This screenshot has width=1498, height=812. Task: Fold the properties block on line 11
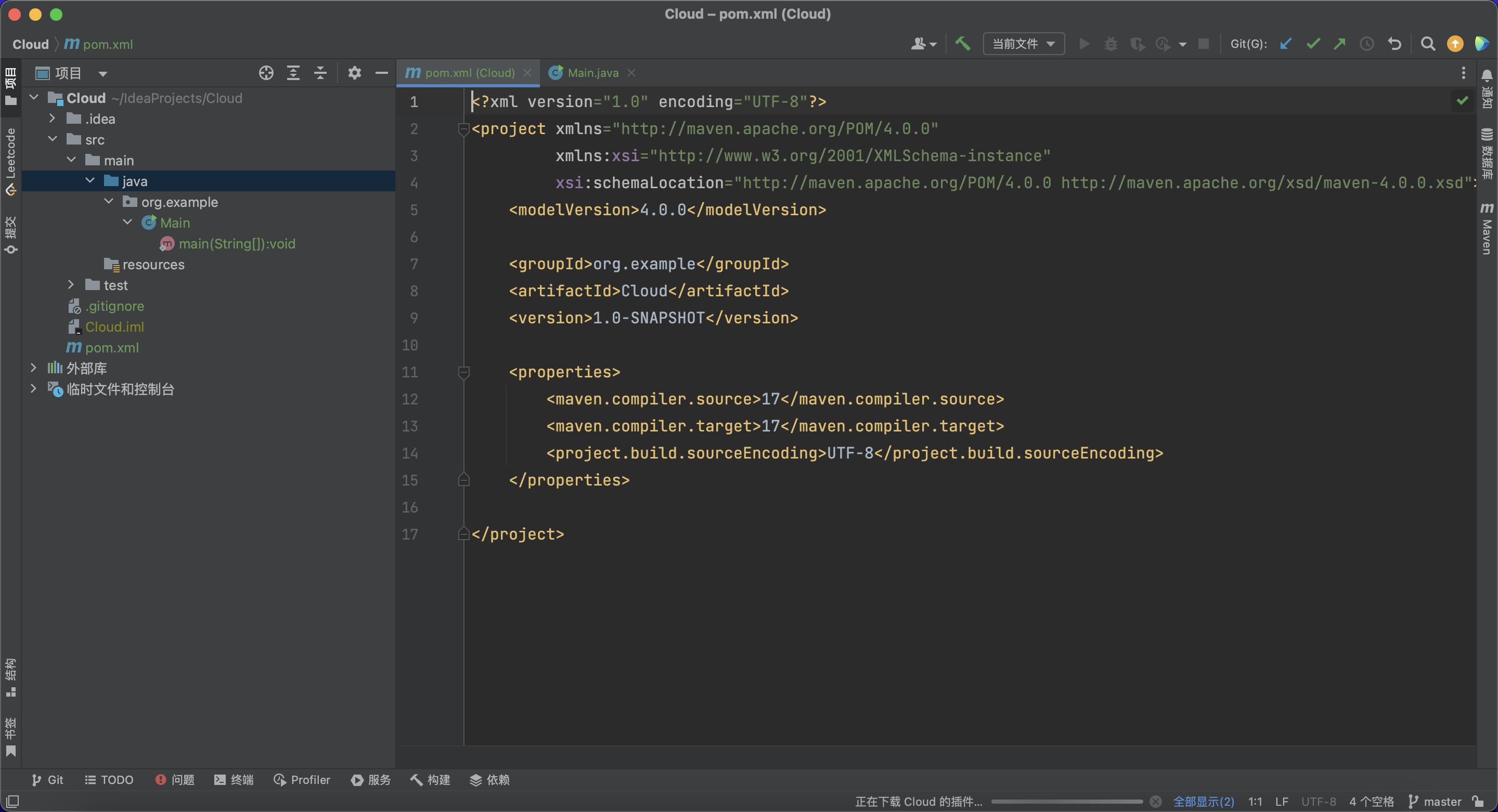pos(463,372)
